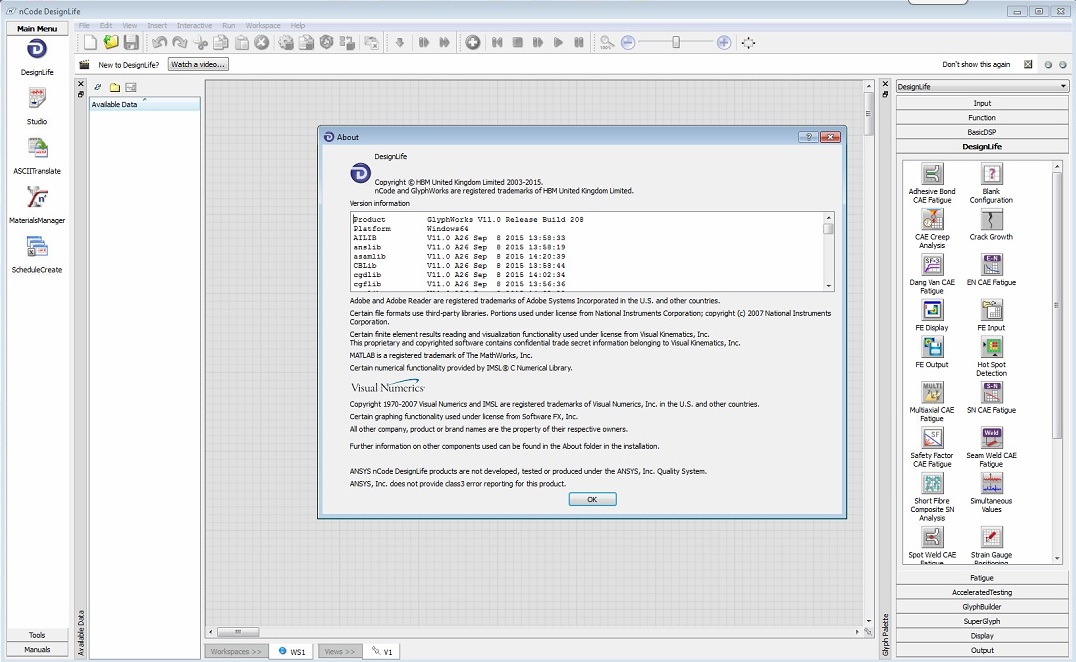This screenshot has width=1076, height=662.
Task: Click the stop square button in toolbar
Action: (x=518, y=43)
